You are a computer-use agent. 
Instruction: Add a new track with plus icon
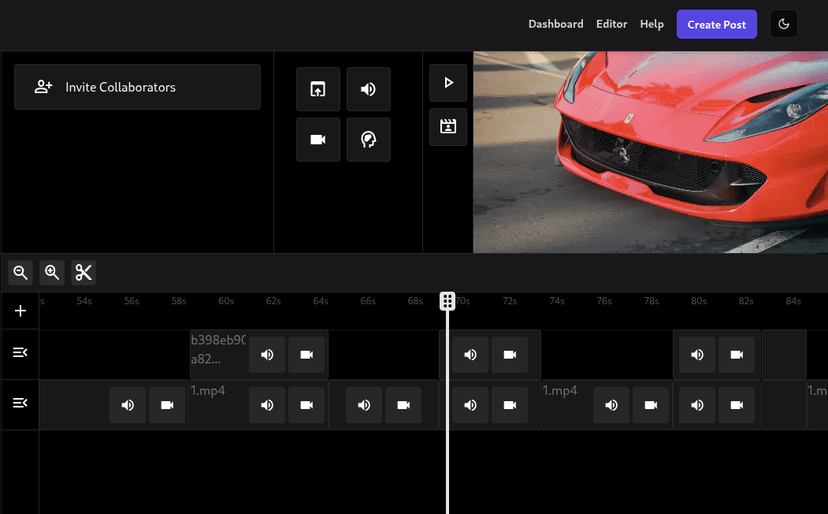tap(20, 311)
